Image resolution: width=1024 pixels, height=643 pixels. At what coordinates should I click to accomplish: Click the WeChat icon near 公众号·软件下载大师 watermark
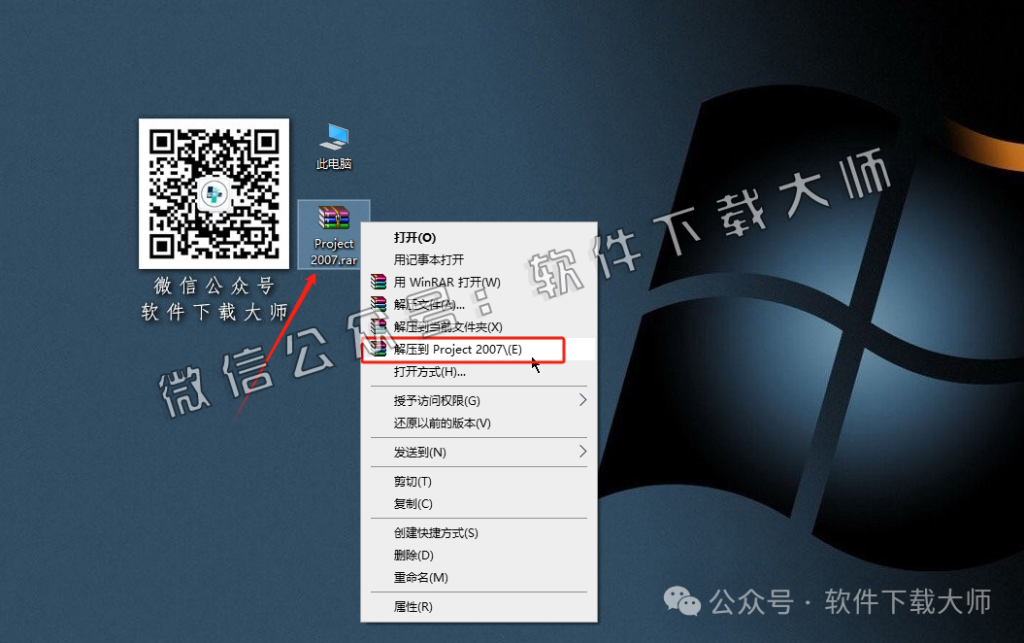tap(682, 602)
